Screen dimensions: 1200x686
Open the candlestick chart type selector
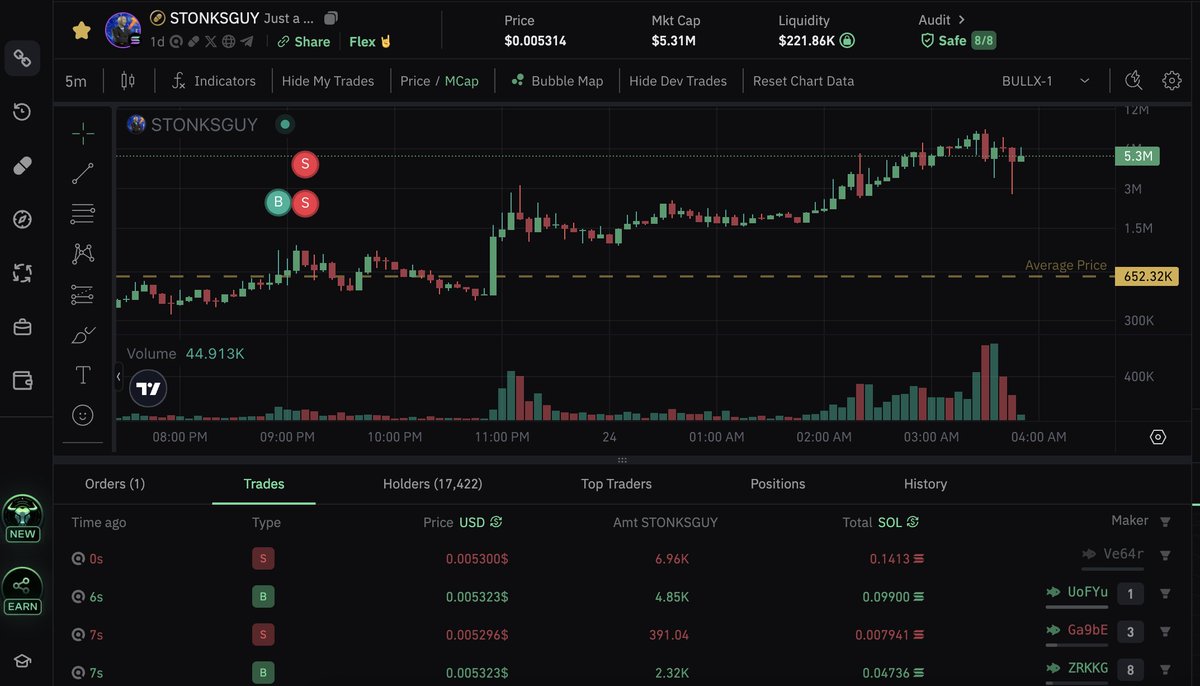click(128, 81)
